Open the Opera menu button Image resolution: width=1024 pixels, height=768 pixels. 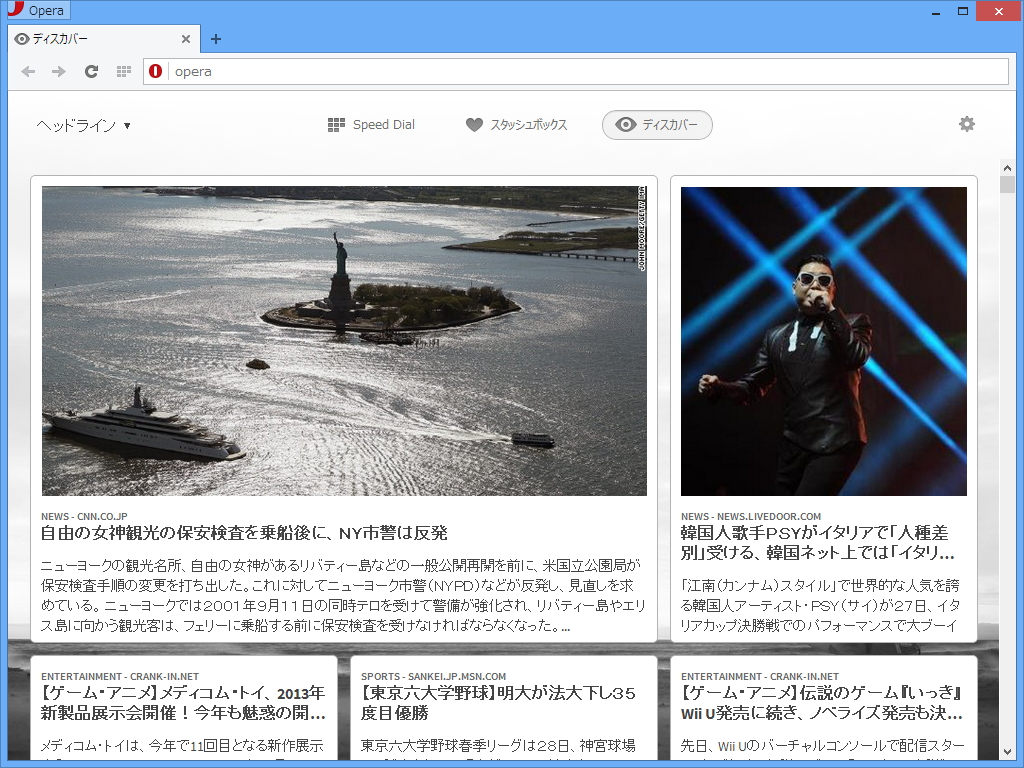37,10
